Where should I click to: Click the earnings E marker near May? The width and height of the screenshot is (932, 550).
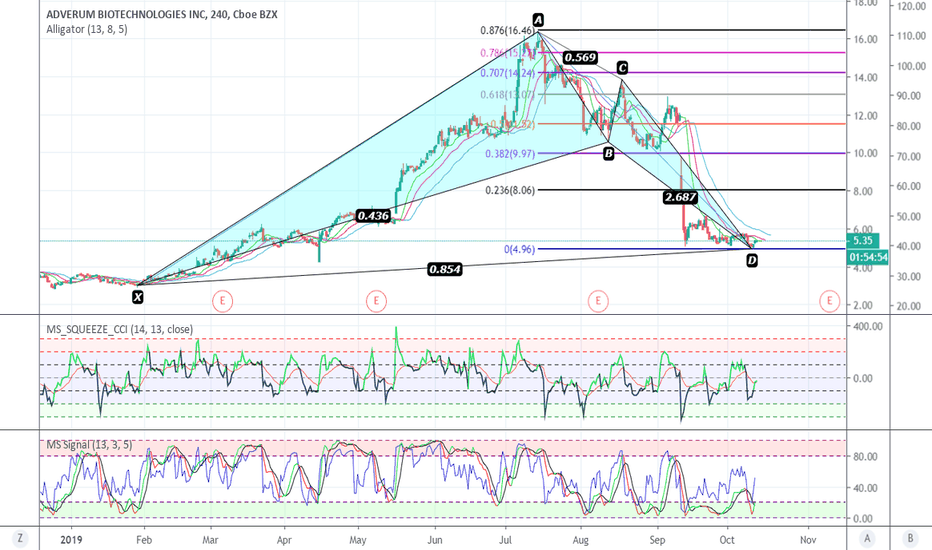tap(376, 301)
